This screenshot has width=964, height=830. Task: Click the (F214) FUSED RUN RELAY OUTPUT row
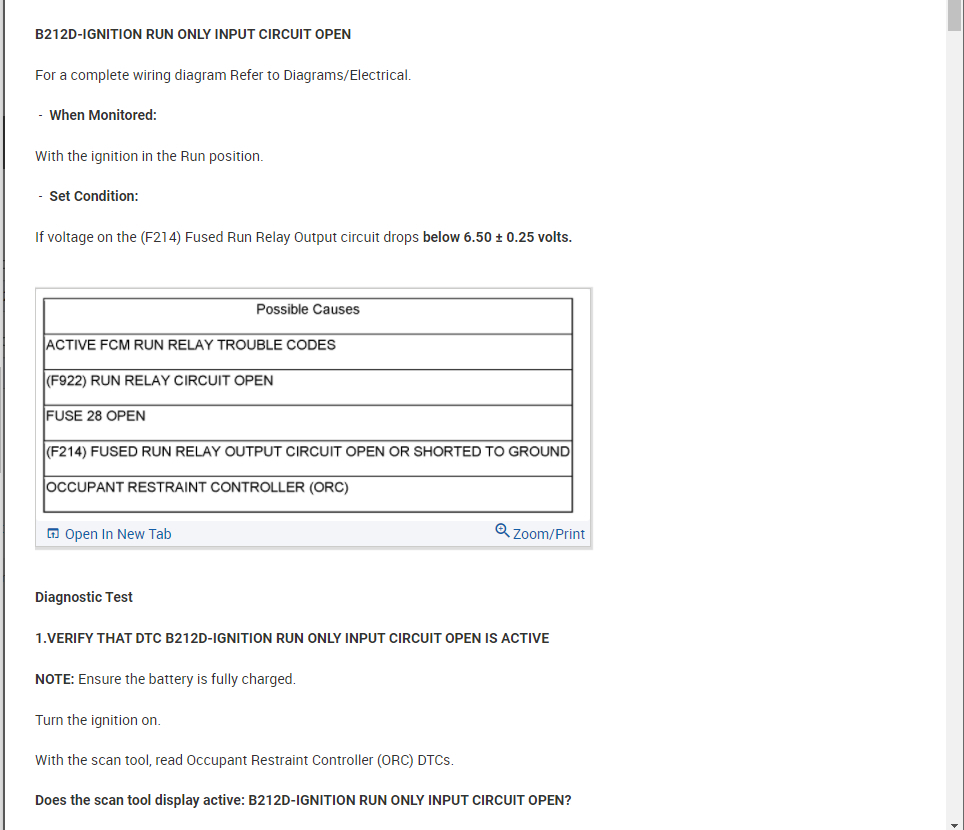point(308,452)
